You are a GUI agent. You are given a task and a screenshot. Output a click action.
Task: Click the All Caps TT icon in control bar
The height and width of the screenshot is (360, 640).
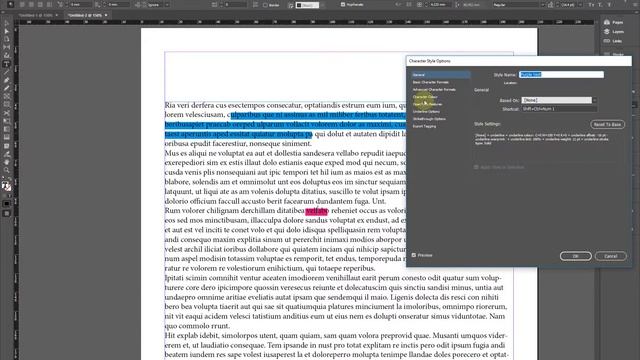591,5
